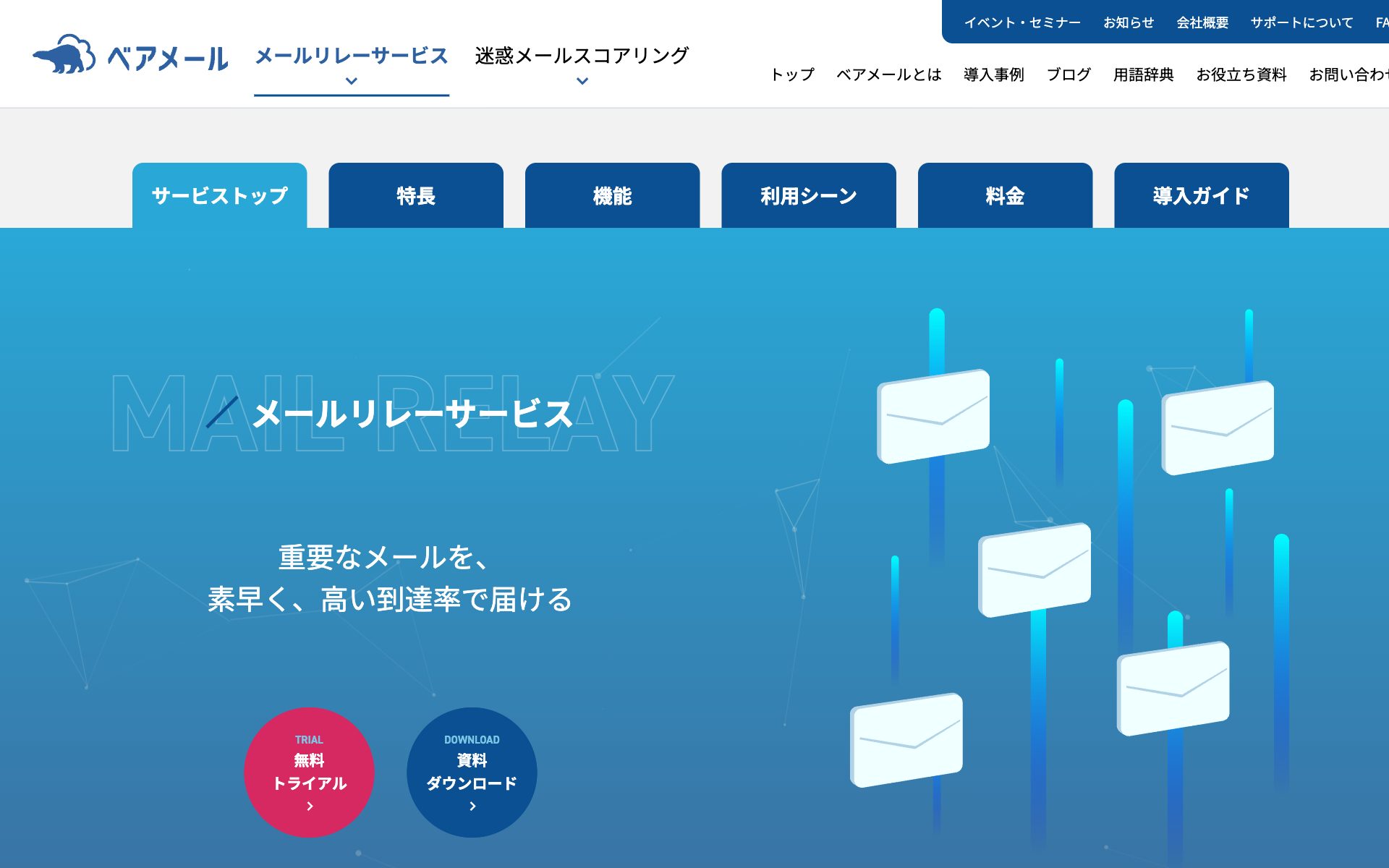This screenshot has height=868, width=1389.
Task: Open 迷惑メールスコアリング menu label
Action: point(582,56)
